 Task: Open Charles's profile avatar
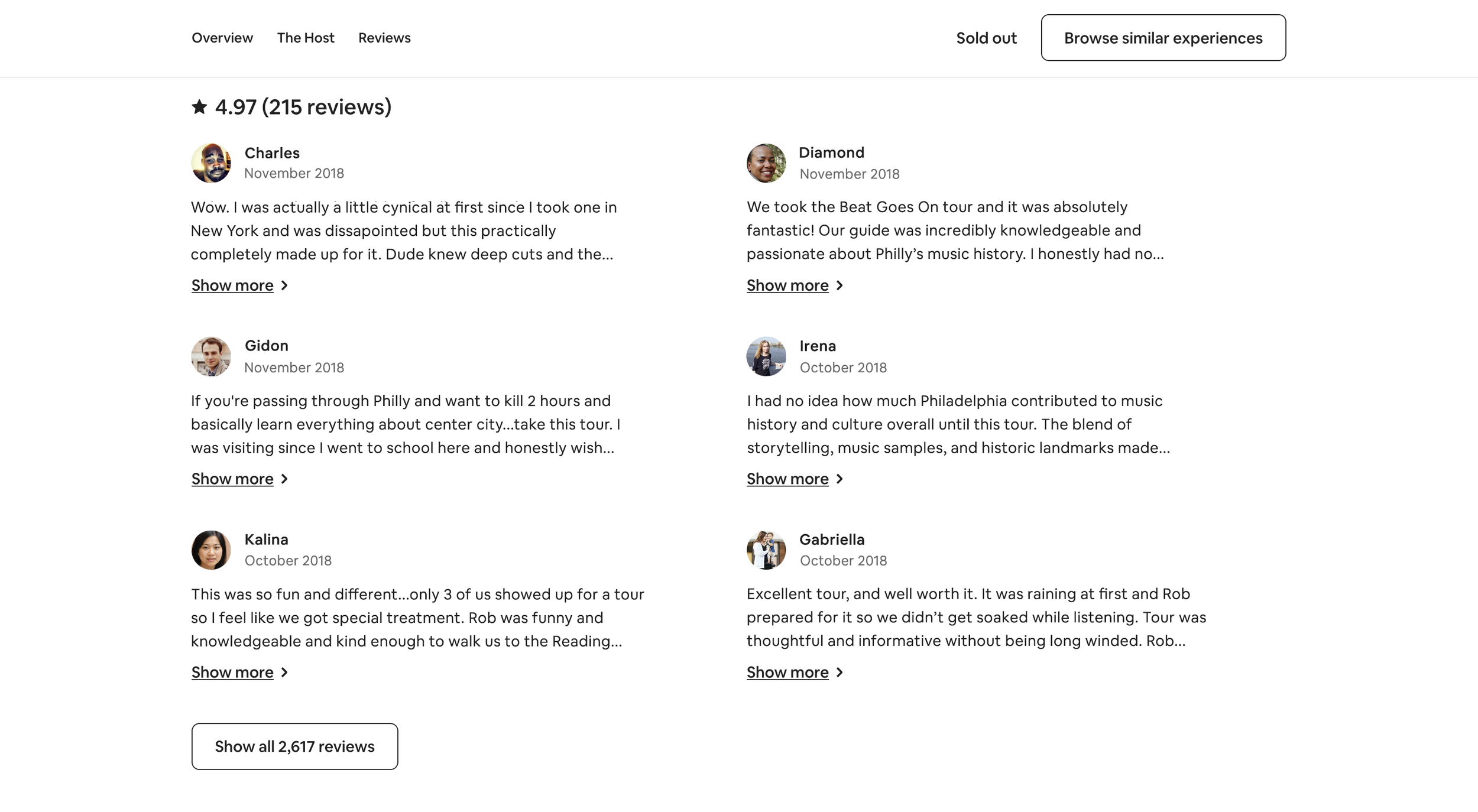pos(211,163)
